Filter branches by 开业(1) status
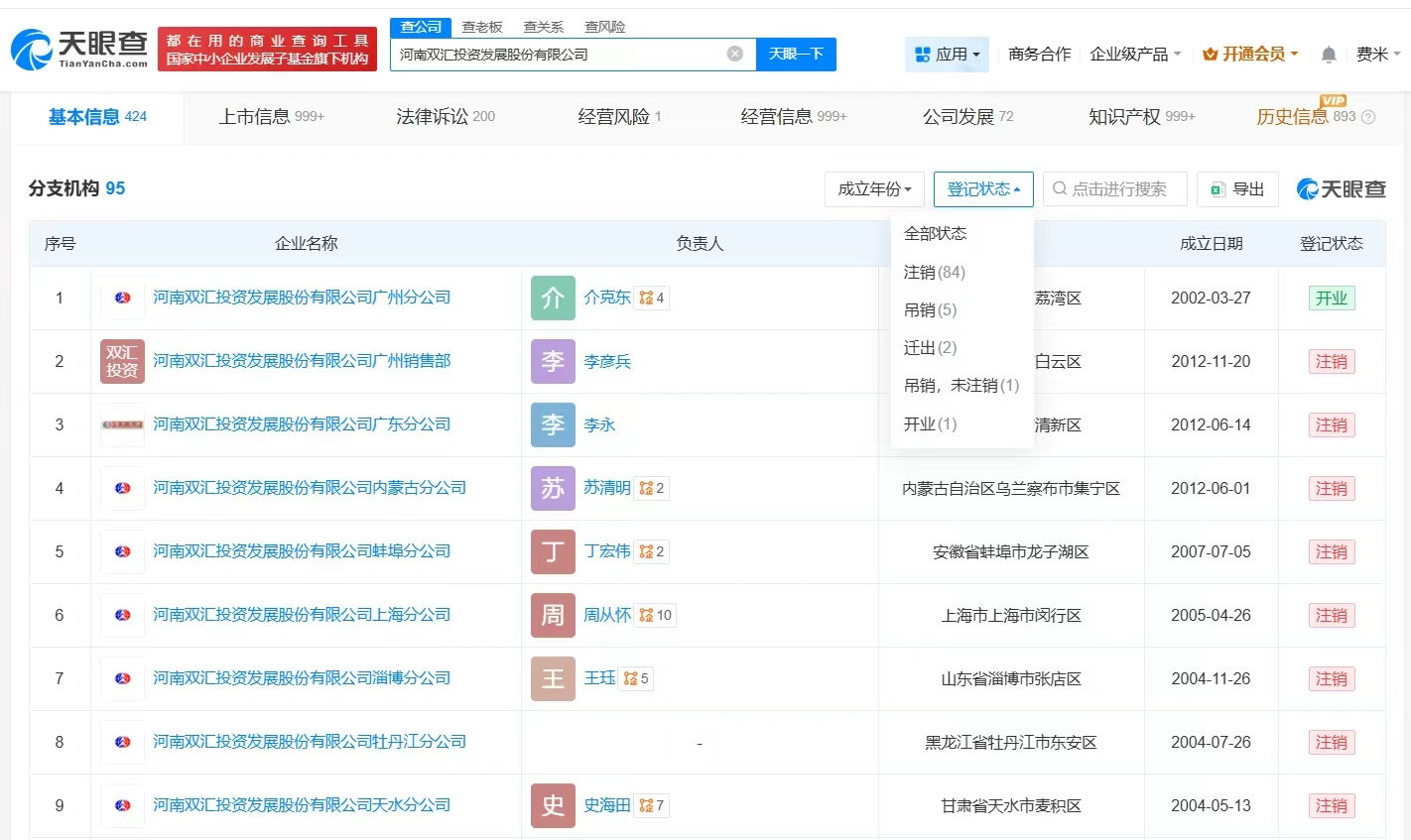 tap(930, 424)
